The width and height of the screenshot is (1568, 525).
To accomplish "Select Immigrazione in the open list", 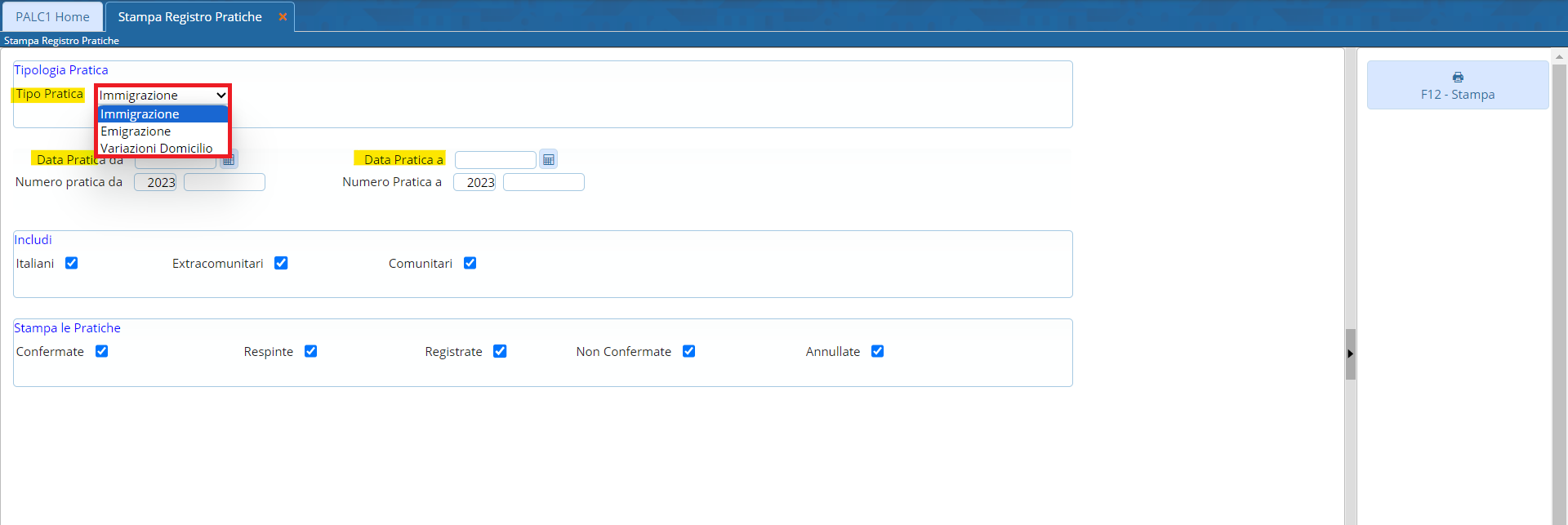I will (x=140, y=114).
